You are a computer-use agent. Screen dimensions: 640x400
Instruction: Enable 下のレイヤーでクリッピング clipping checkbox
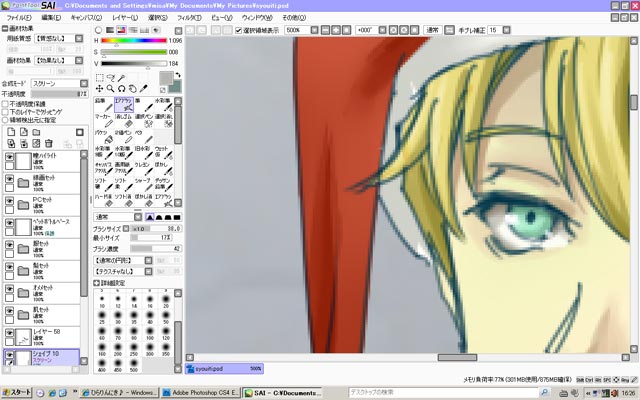coord(5,112)
